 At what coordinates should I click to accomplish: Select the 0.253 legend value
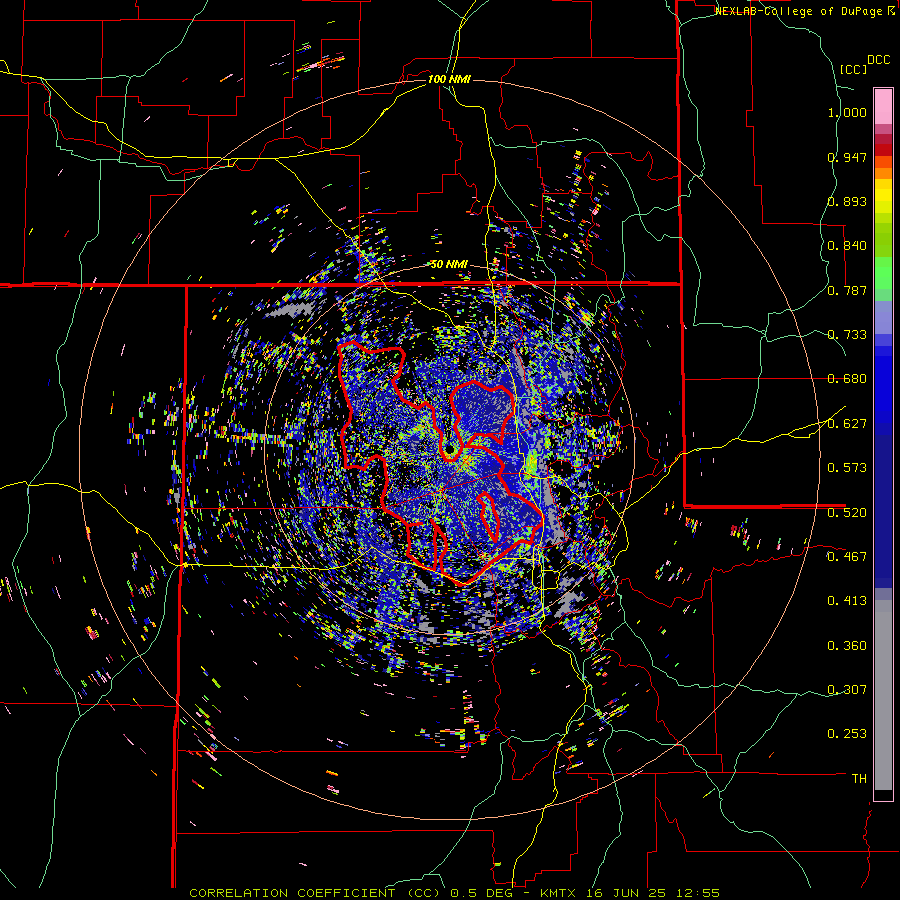click(x=847, y=734)
